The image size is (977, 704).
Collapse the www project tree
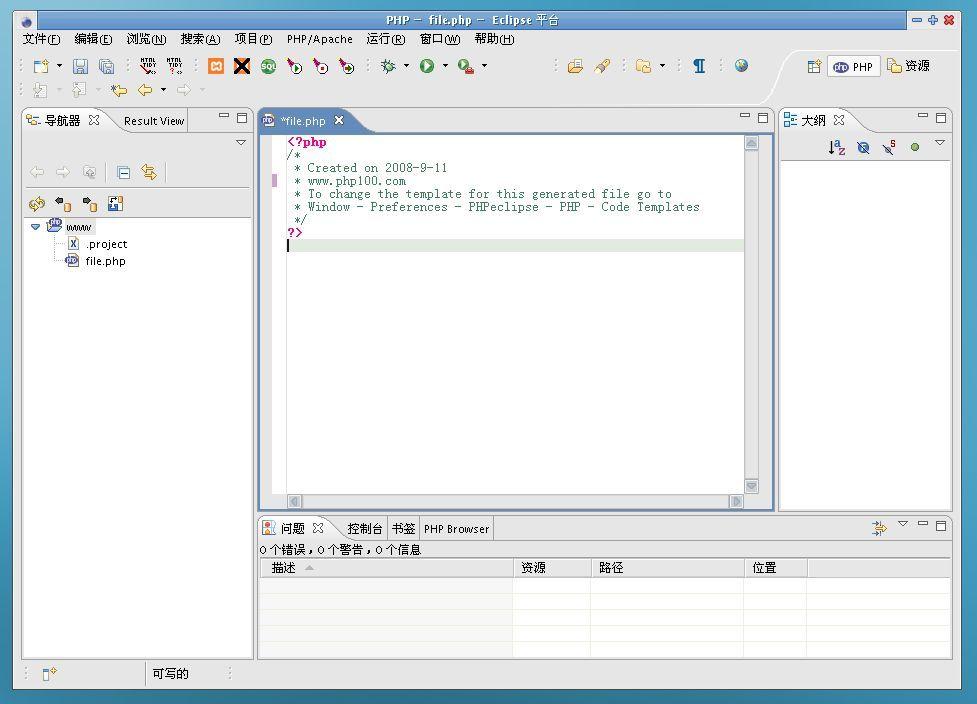[35, 226]
